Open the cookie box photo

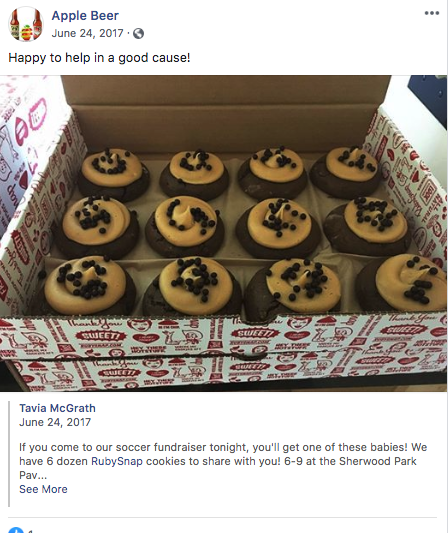point(224,233)
